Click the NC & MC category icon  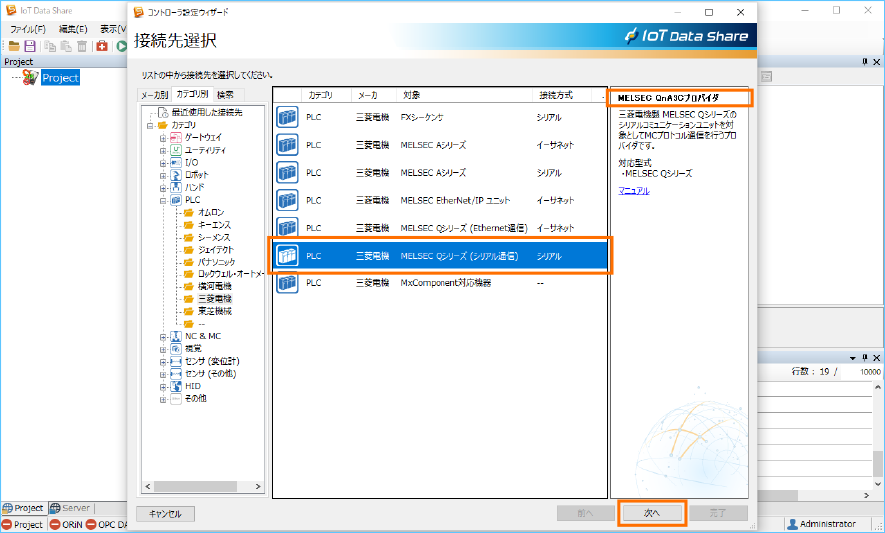click(176, 336)
